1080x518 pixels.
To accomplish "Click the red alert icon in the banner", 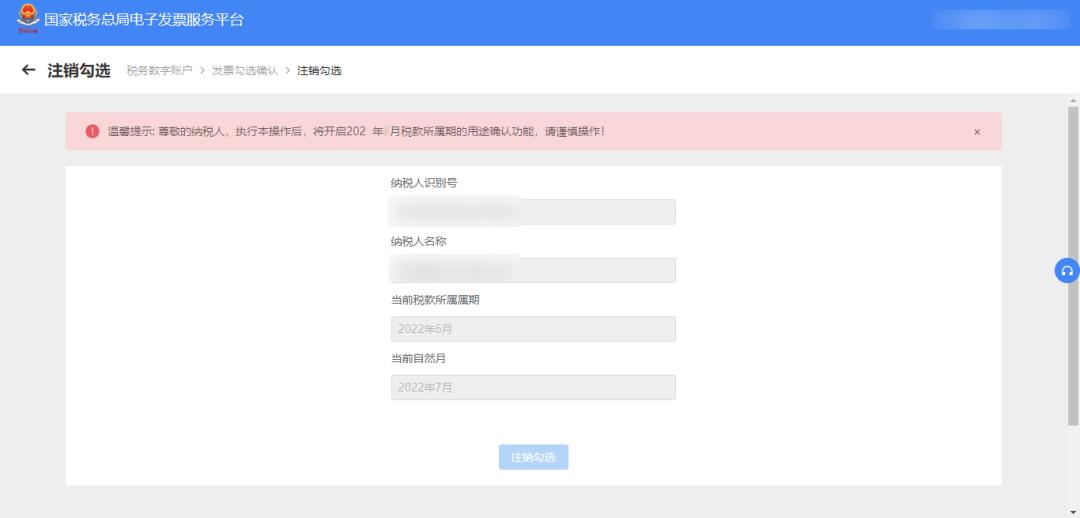I will coord(92,131).
